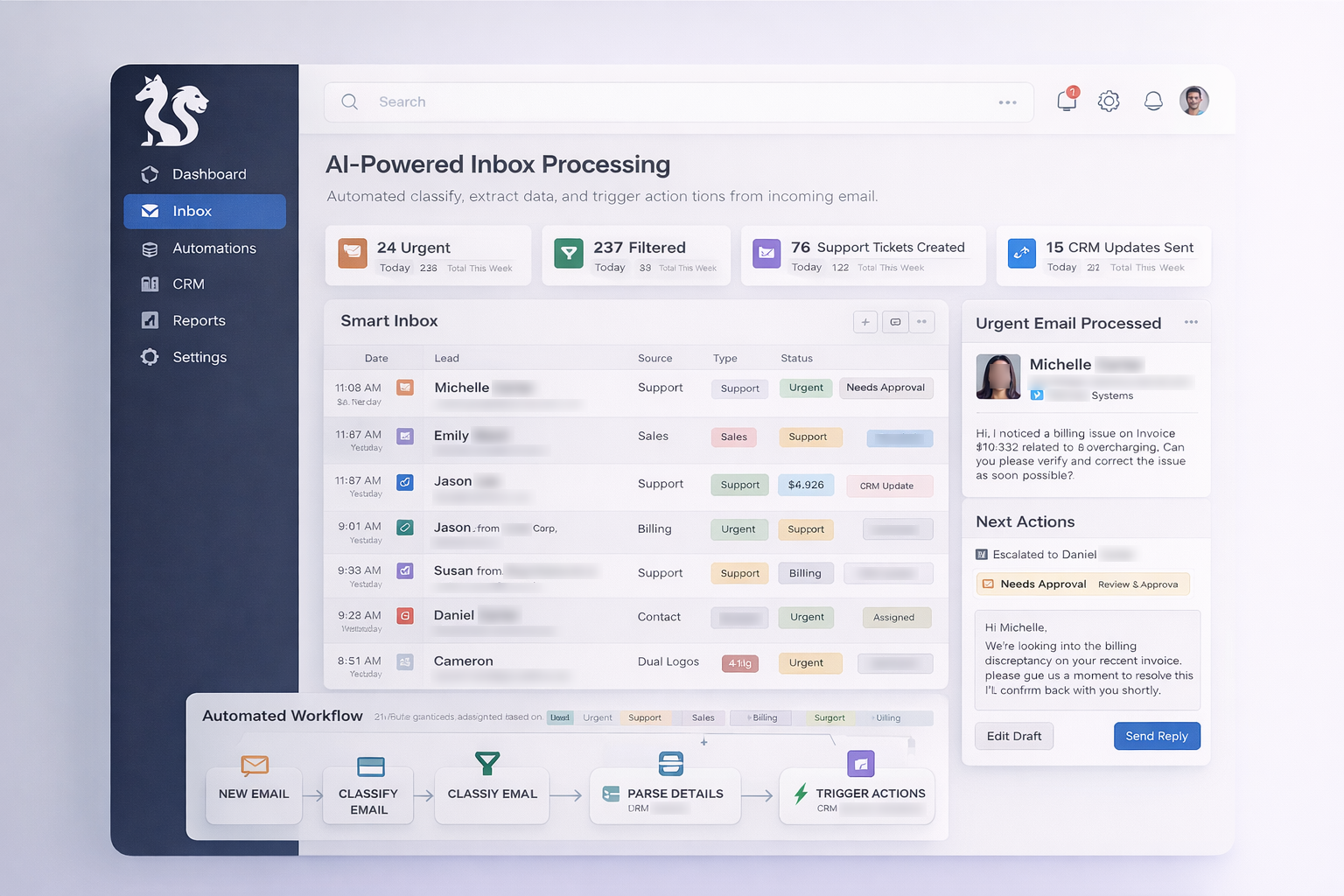Image resolution: width=1344 pixels, height=896 pixels.
Task: Go to Reports in the sidebar
Action: tap(199, 321)
